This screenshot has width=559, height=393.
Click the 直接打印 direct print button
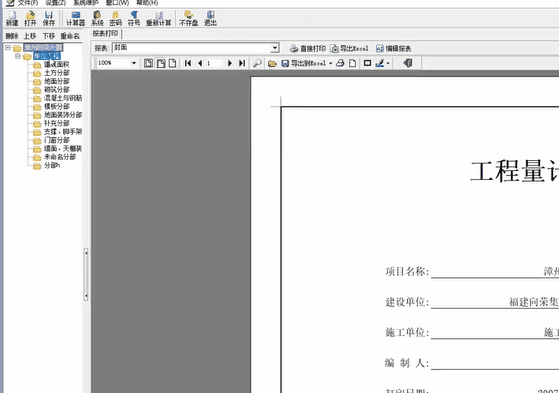pos(308,48)
